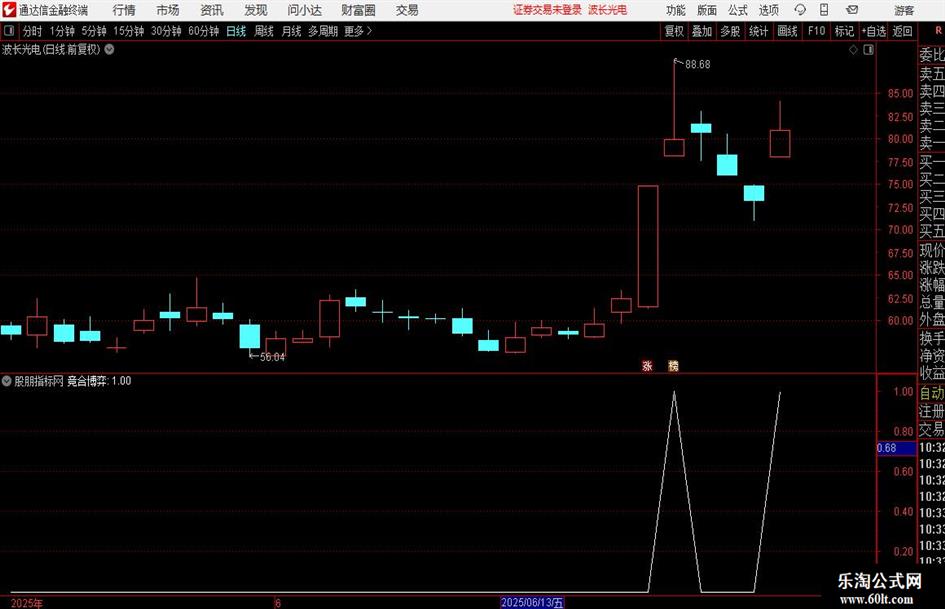Open the 发现 menu
945x609 pixels.
tap(256, 10)
